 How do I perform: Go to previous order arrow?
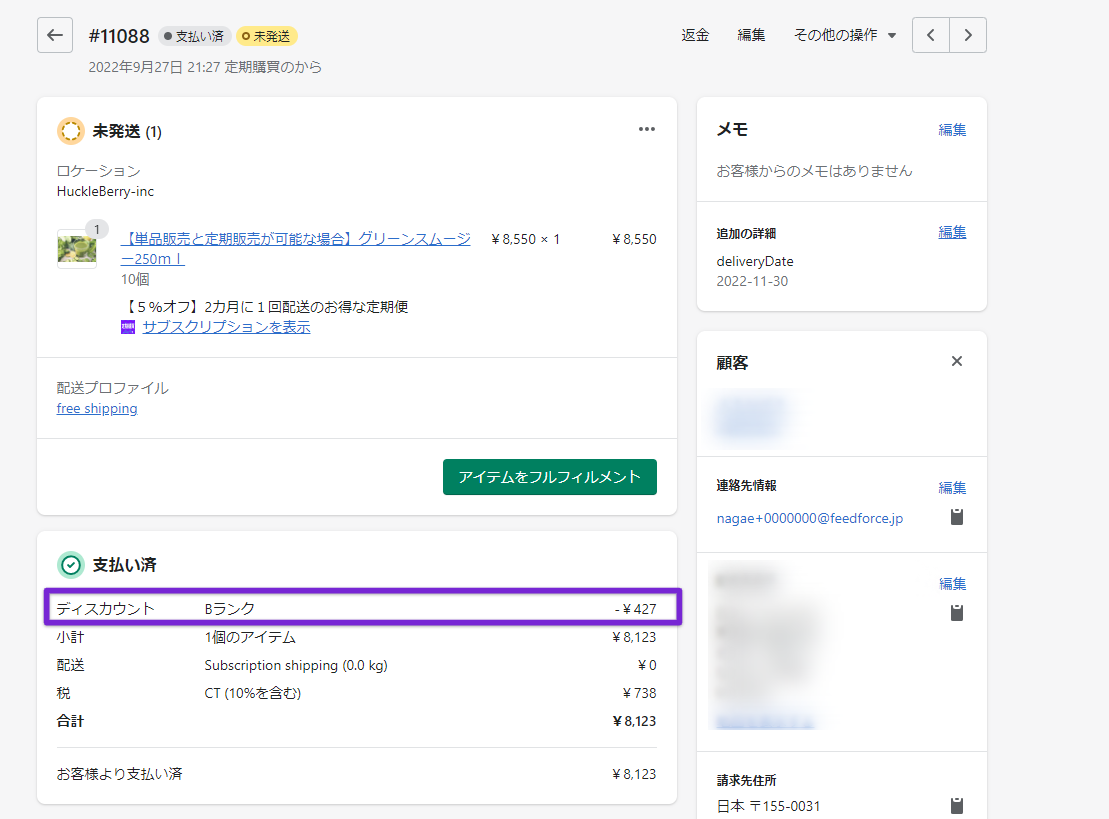(931, 35)
